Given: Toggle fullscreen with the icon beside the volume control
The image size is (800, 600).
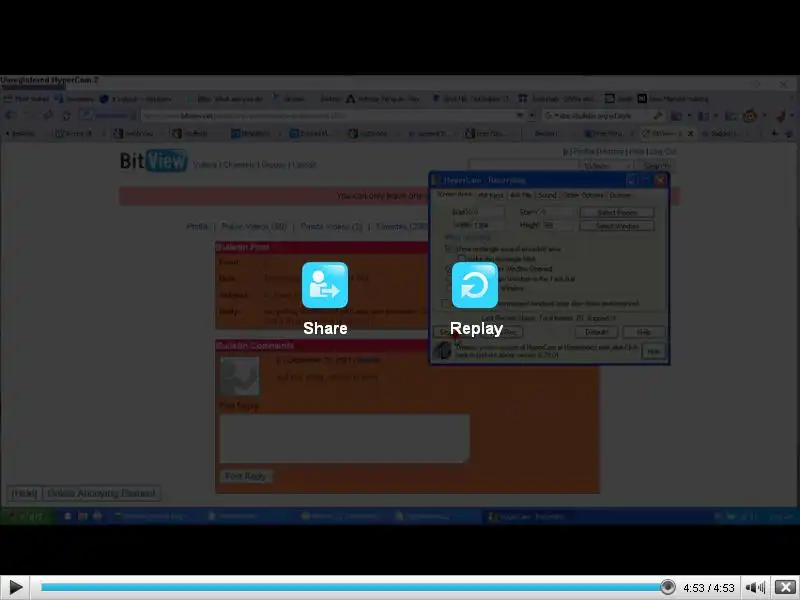Looking at the screenshot, I should (786, 587).
